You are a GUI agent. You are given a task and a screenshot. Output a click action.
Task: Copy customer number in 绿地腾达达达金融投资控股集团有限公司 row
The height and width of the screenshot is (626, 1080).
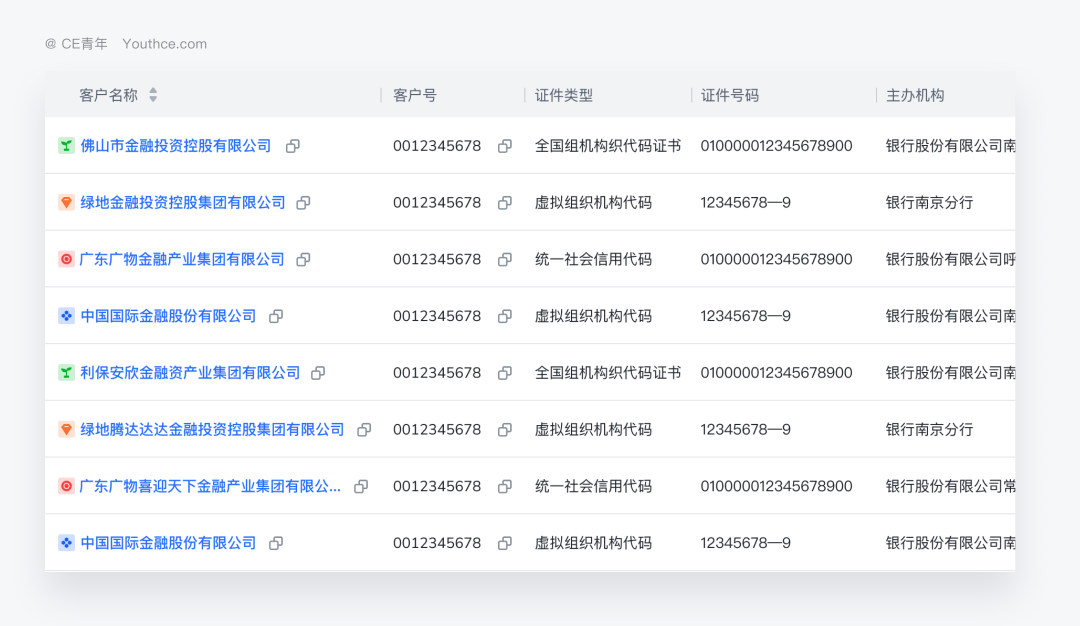[x=505, y=430]
